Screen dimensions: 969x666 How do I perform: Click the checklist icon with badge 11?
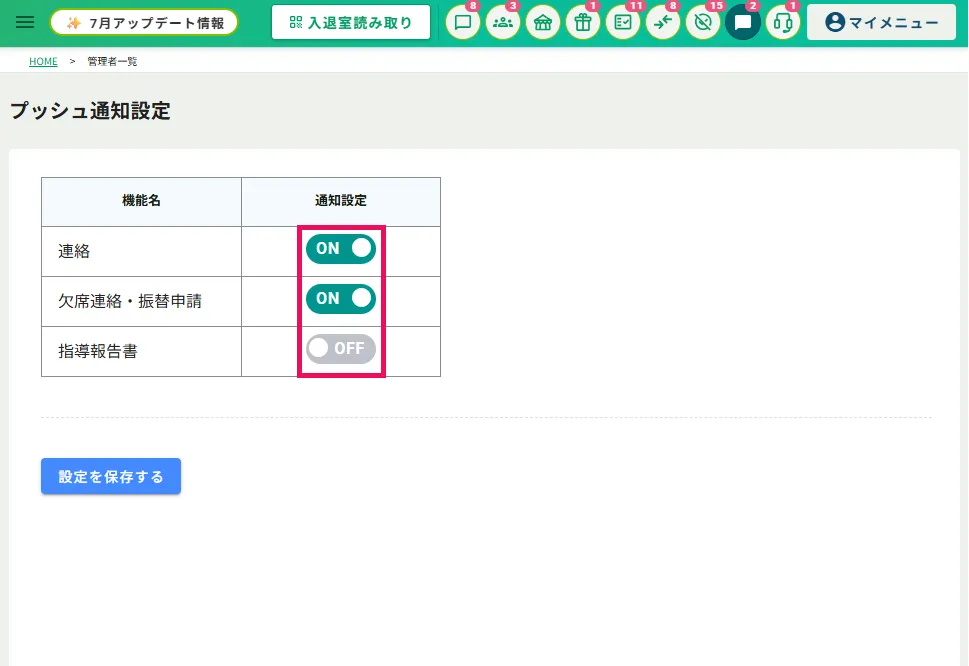point(623,23)
